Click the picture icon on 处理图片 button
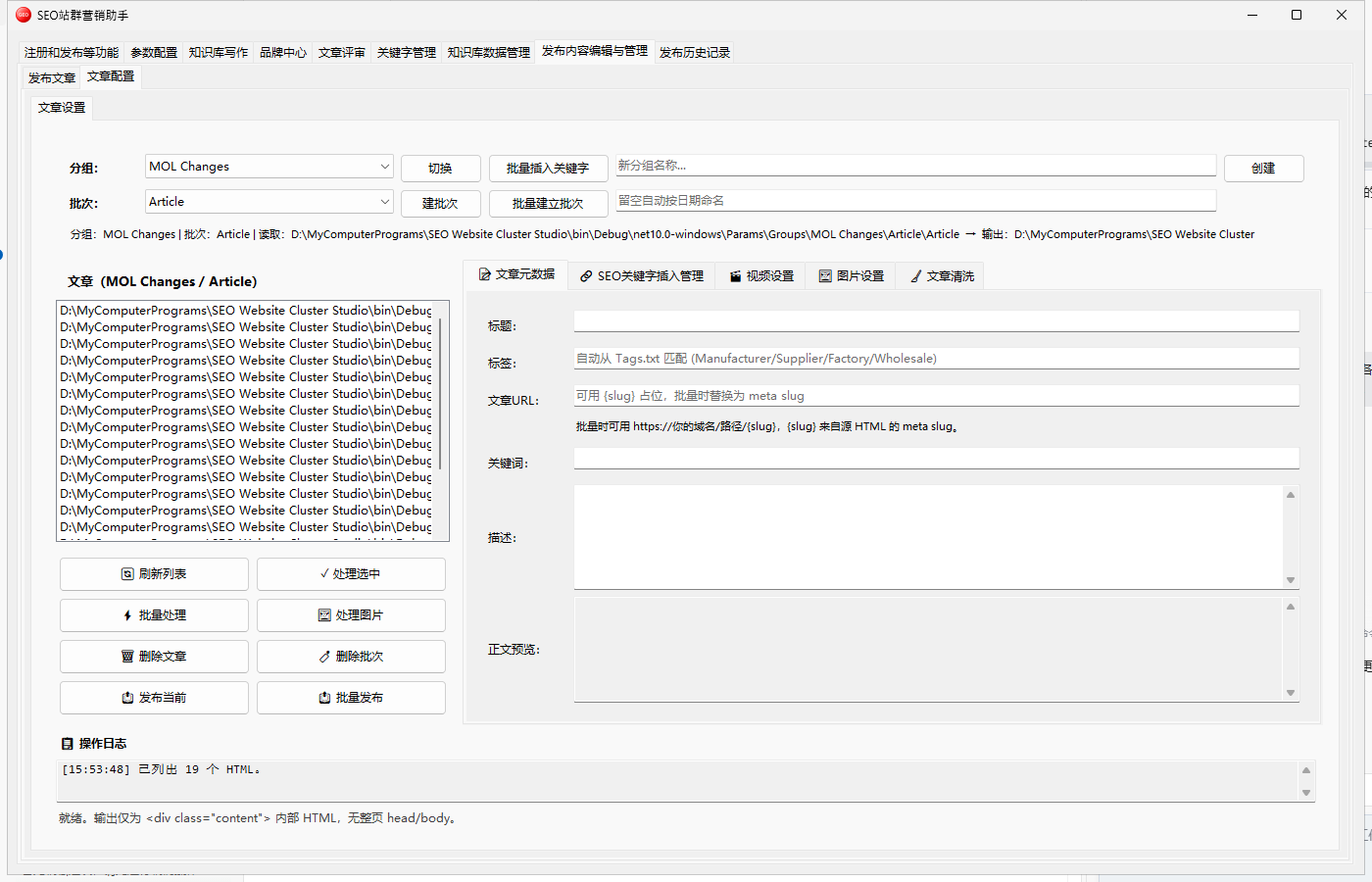This screenshot has width=1372, height=882. pos(324,615)
